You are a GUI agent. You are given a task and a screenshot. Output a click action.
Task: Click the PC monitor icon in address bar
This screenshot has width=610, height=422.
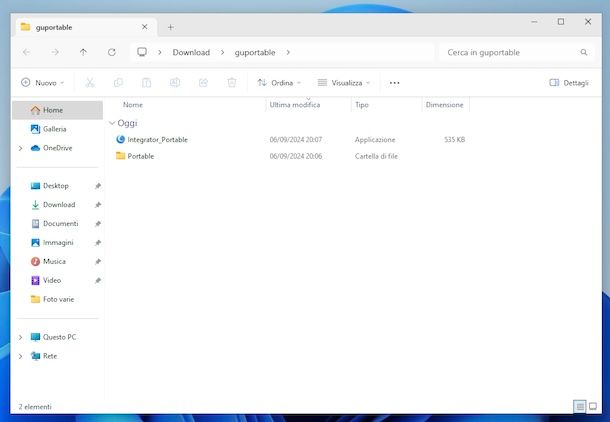click(142, 52)
